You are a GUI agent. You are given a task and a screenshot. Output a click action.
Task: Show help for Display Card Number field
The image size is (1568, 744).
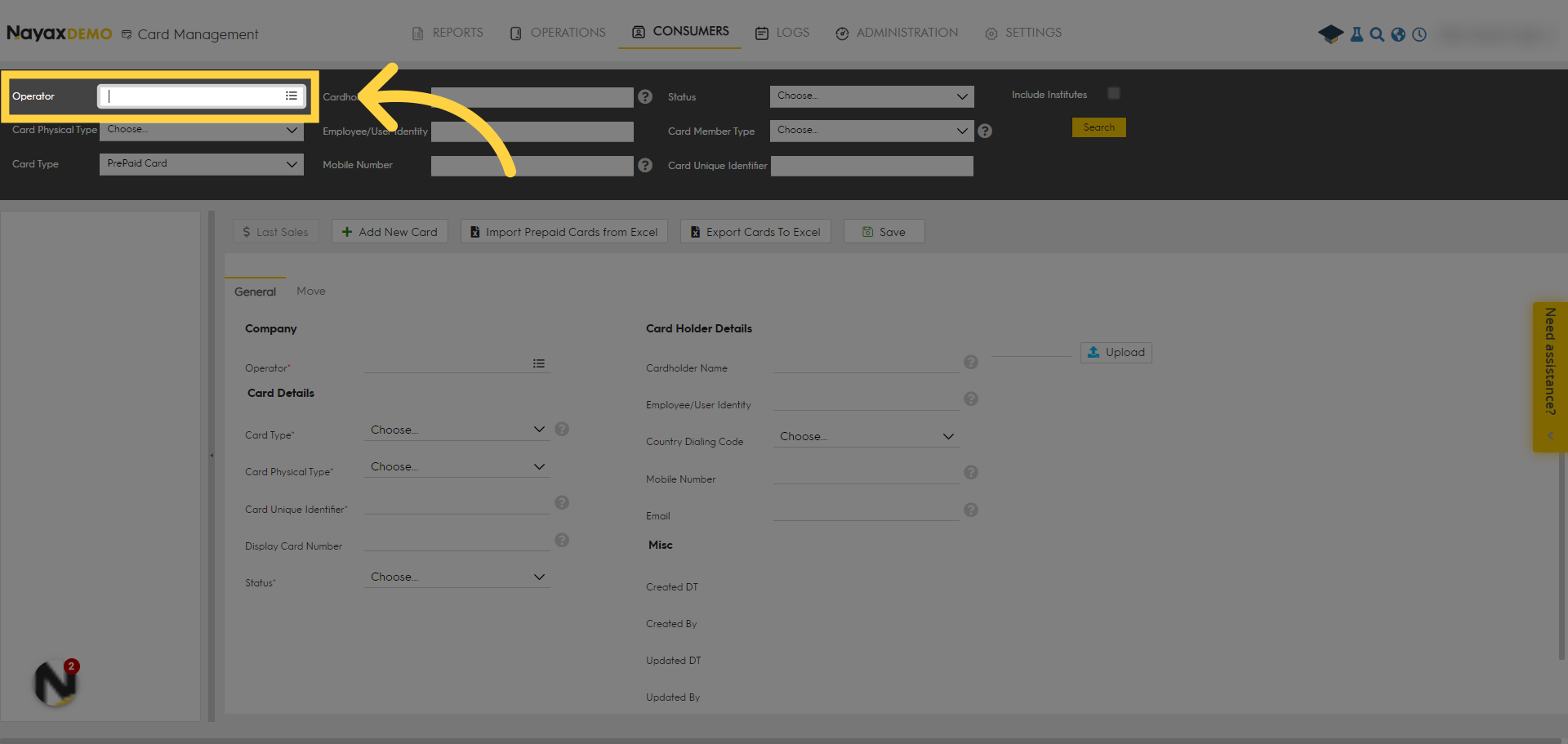(562, 540)
